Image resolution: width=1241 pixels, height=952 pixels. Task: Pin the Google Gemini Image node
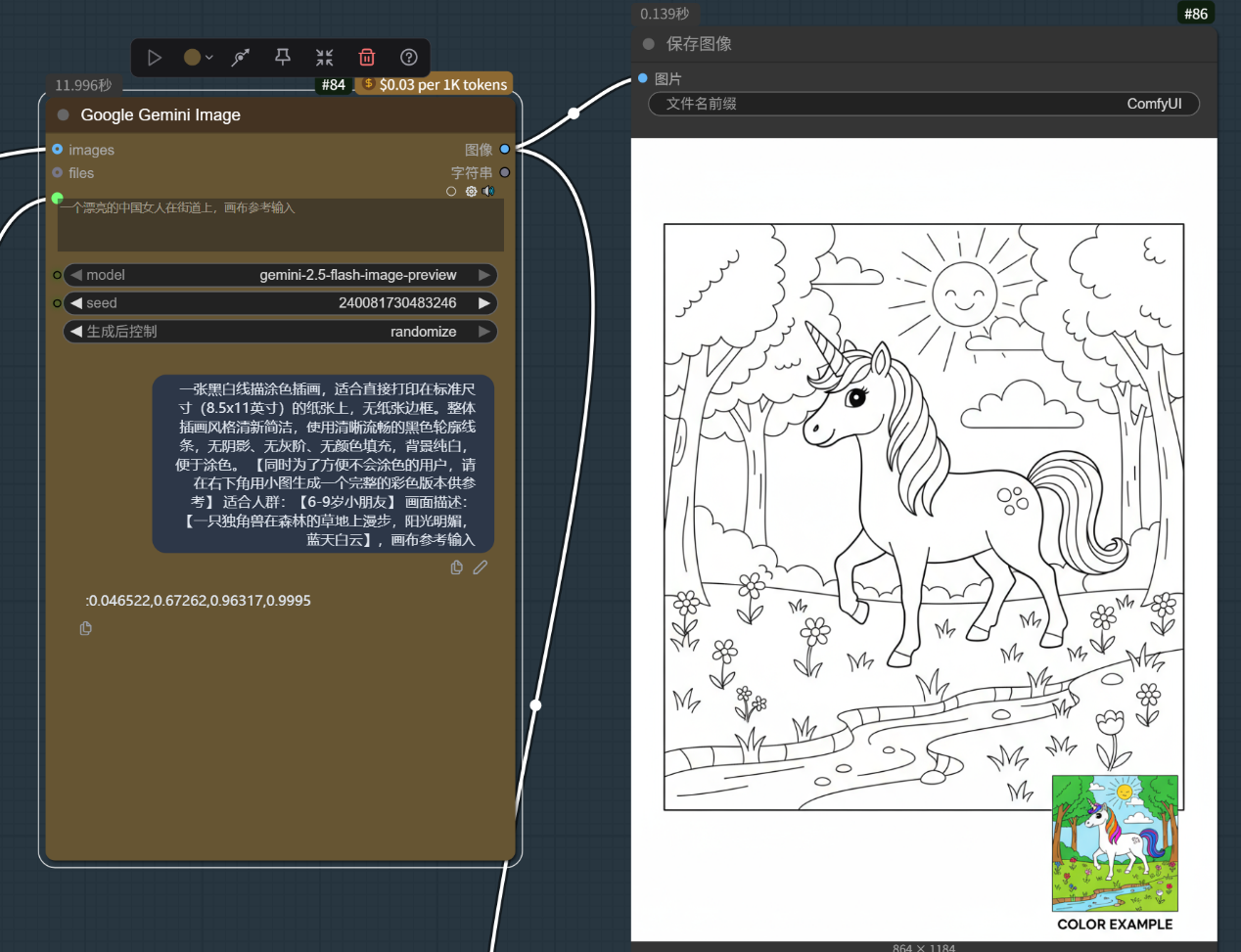(283, 58)
